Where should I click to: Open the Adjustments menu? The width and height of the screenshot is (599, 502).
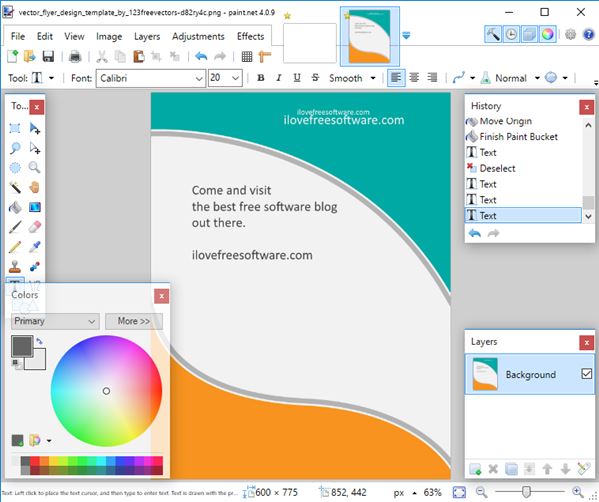(198, 36)
